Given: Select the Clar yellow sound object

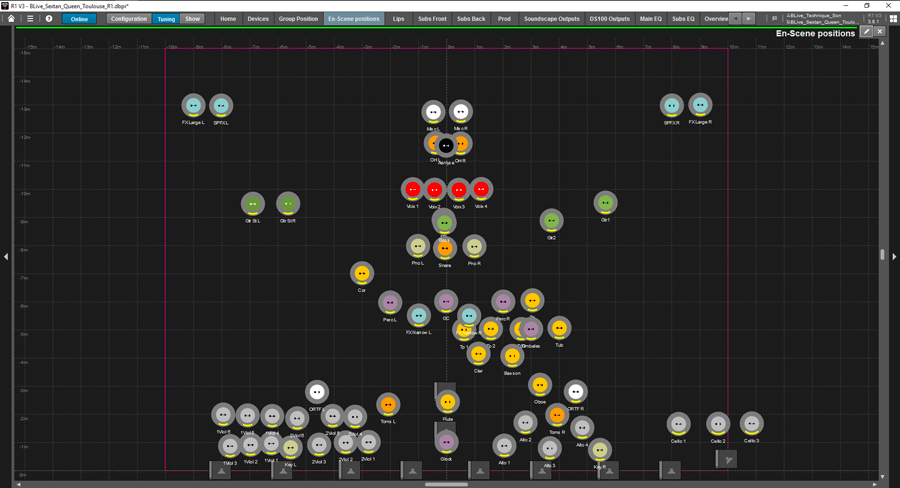Looking at the screenshot, I should click(x=478, y=354).
